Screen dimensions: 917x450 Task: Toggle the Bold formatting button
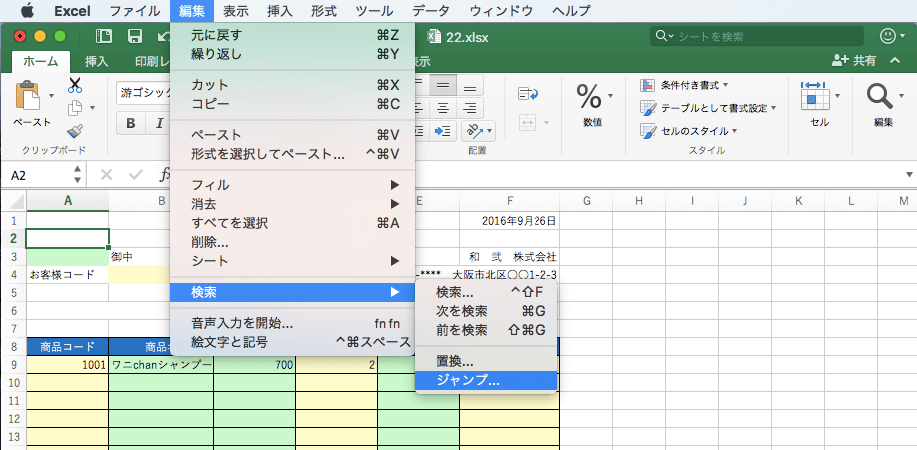coord(131,124)
